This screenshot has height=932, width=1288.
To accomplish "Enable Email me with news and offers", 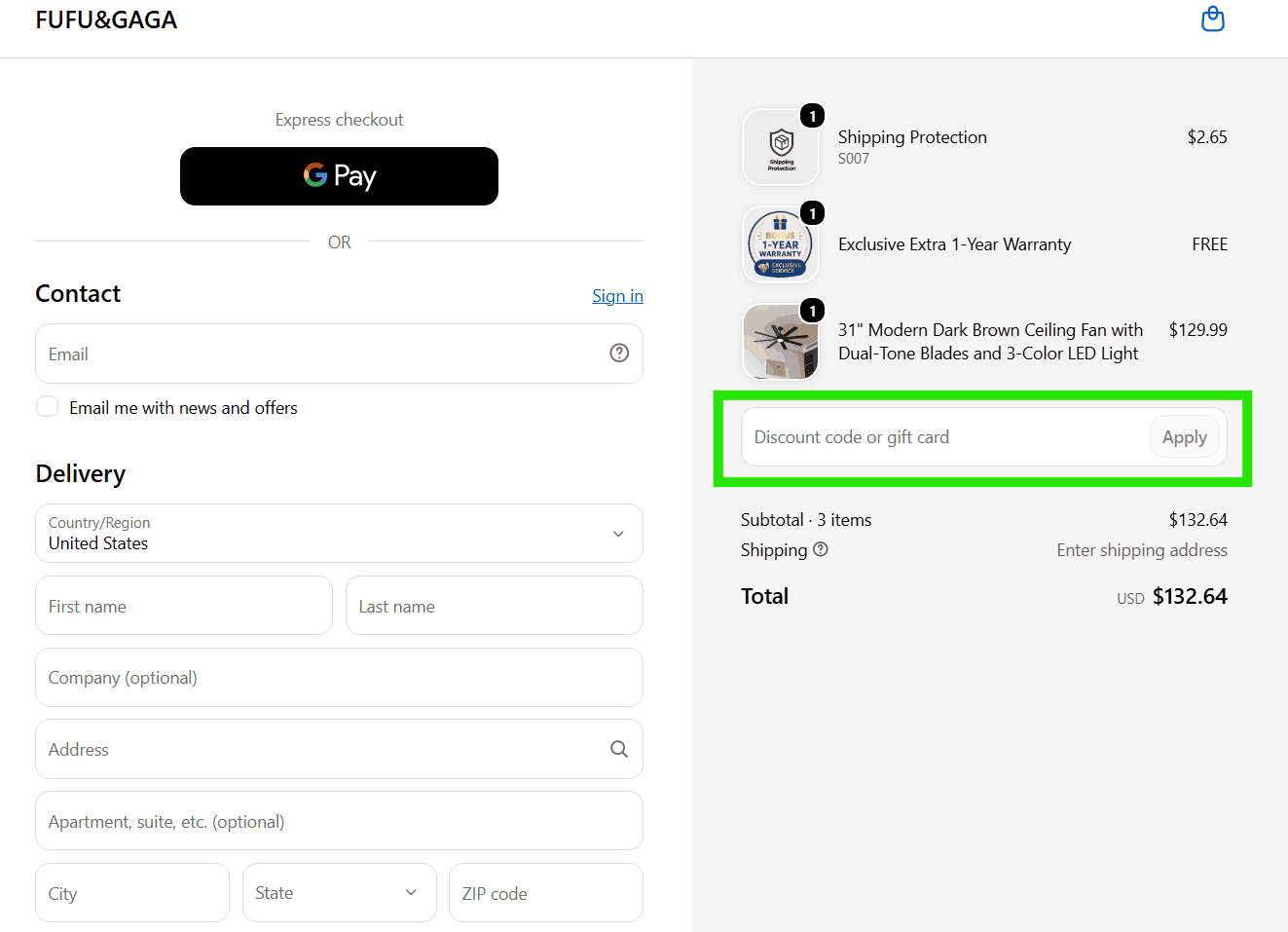I will point(47,407).
